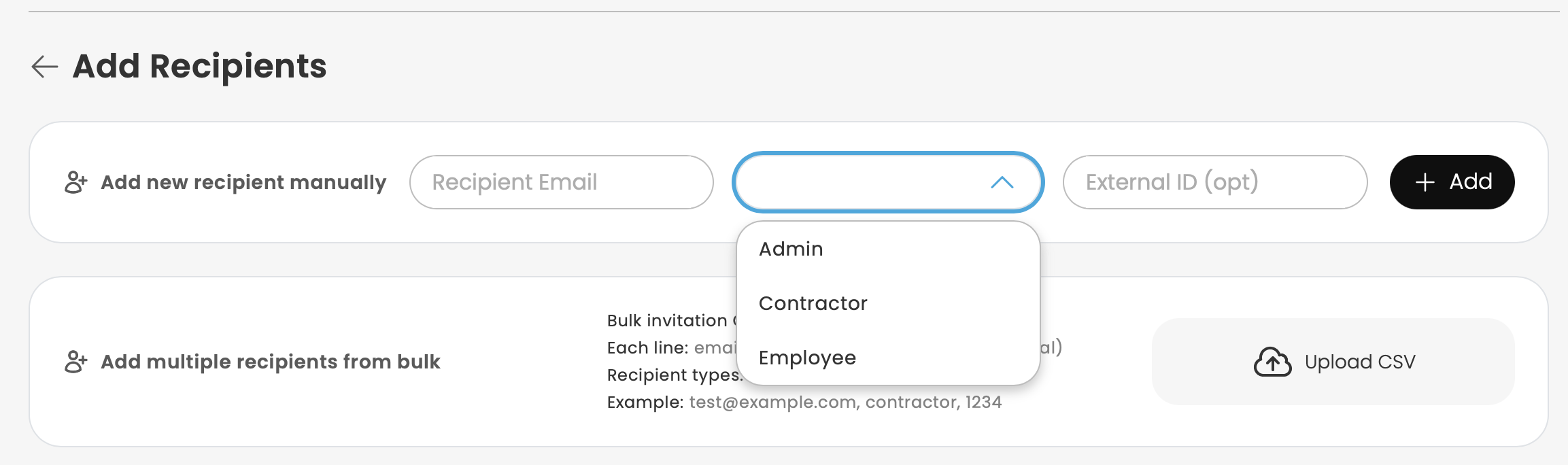Viewport: 1568px width, 465px height.
Task: Select Admin from the dropdown list
Action: pyautogui.click(x=791, y=249)
